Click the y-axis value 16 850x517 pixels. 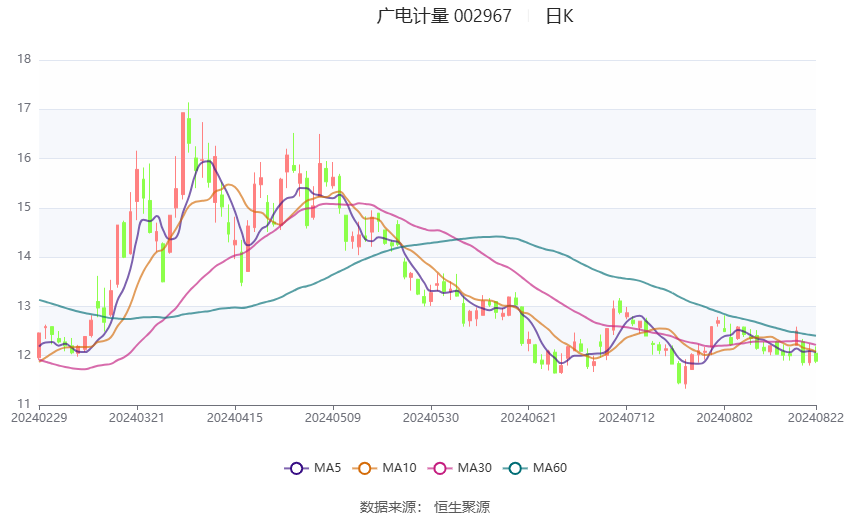pyautogui.click(x=24, y=158)
